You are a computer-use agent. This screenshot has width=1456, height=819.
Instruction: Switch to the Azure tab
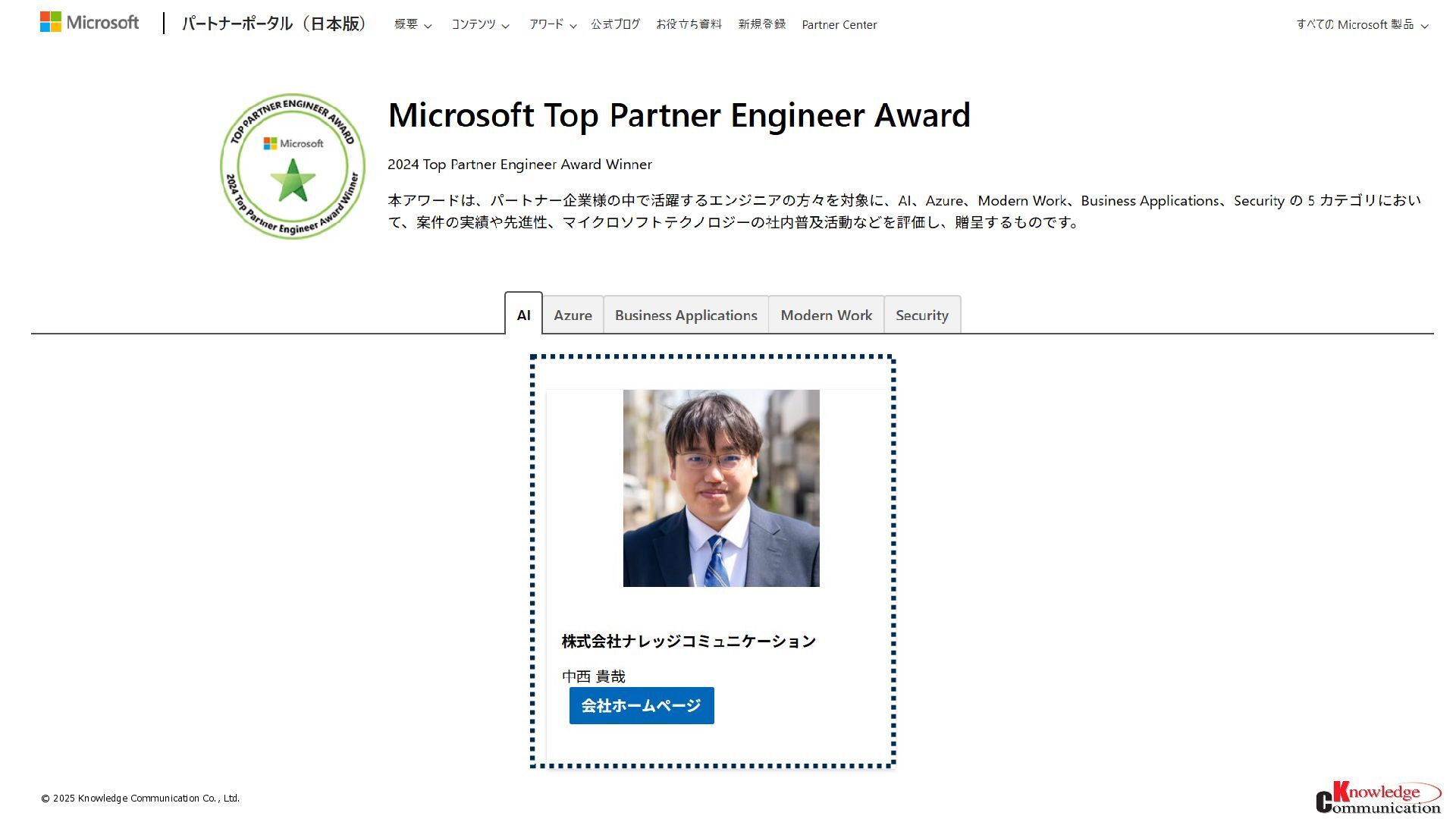click(x=573, y=315)
